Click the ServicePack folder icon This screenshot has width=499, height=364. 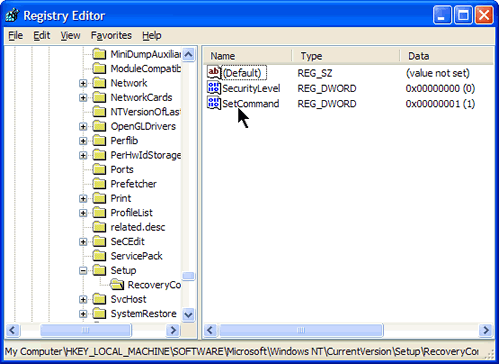pos(99,256)
